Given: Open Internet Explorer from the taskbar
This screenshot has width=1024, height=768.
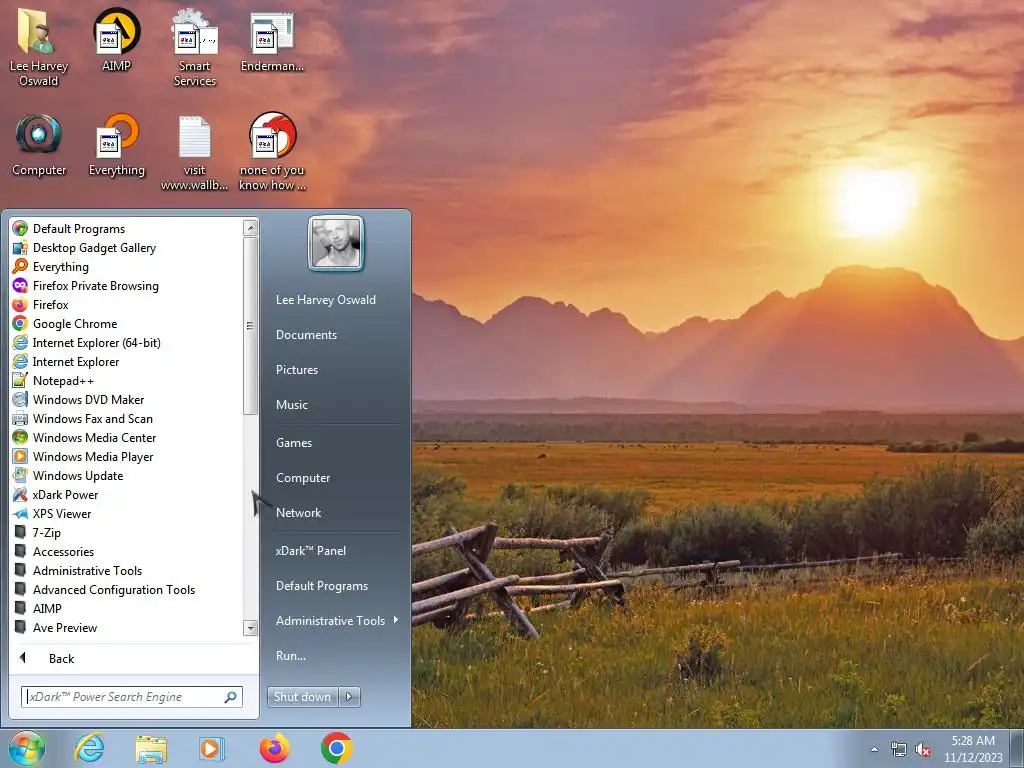Looking at the screenshot, I should pos(89,748).
